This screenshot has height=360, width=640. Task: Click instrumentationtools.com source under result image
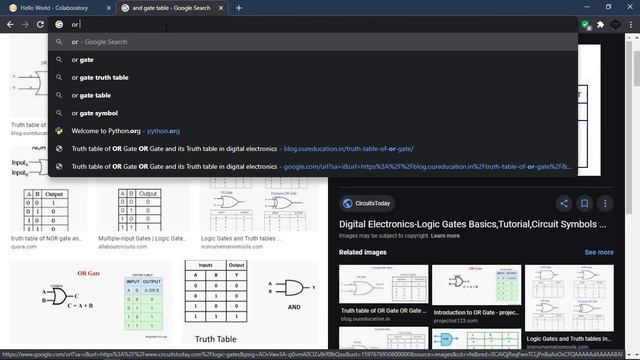pos(232,247)
